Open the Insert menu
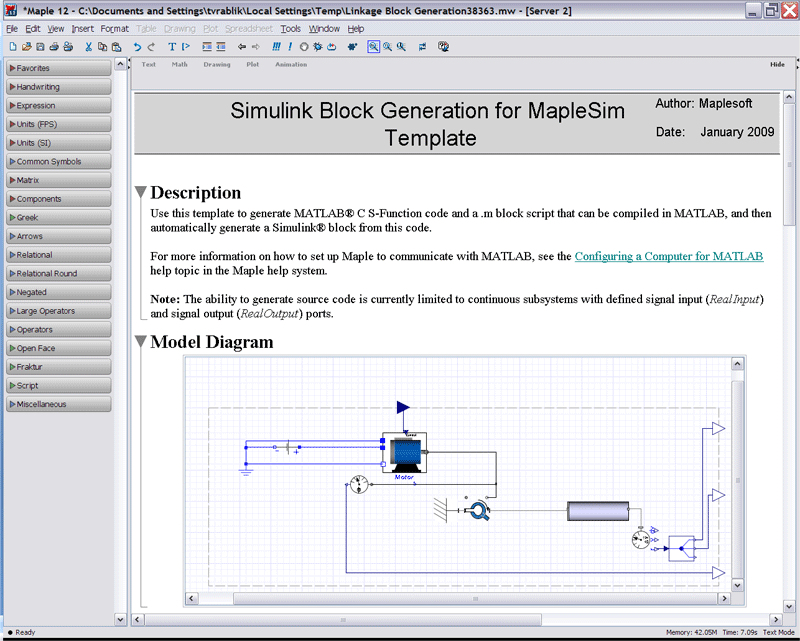Image resolution: width=800 pixels, height=641 pixels. click(82, 29)
